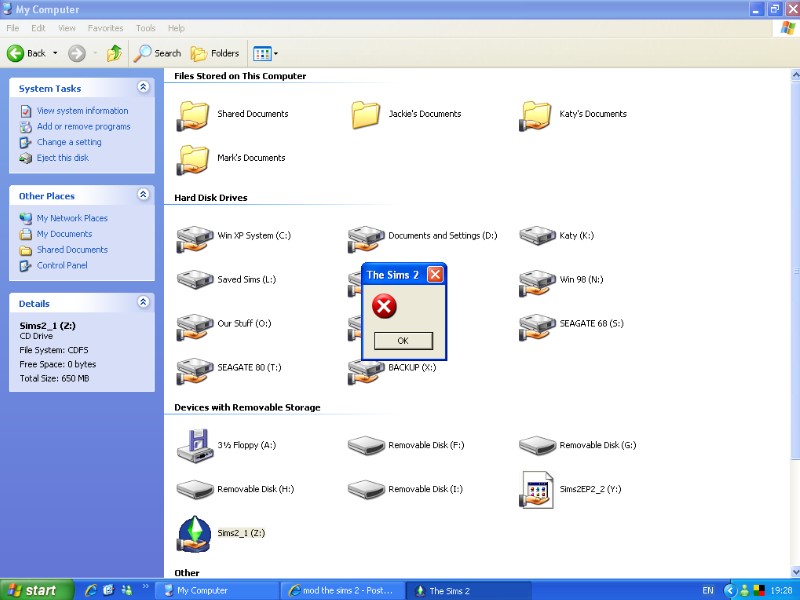Open the View menu
Screen dimensions: 800x600
coord(66,28)
